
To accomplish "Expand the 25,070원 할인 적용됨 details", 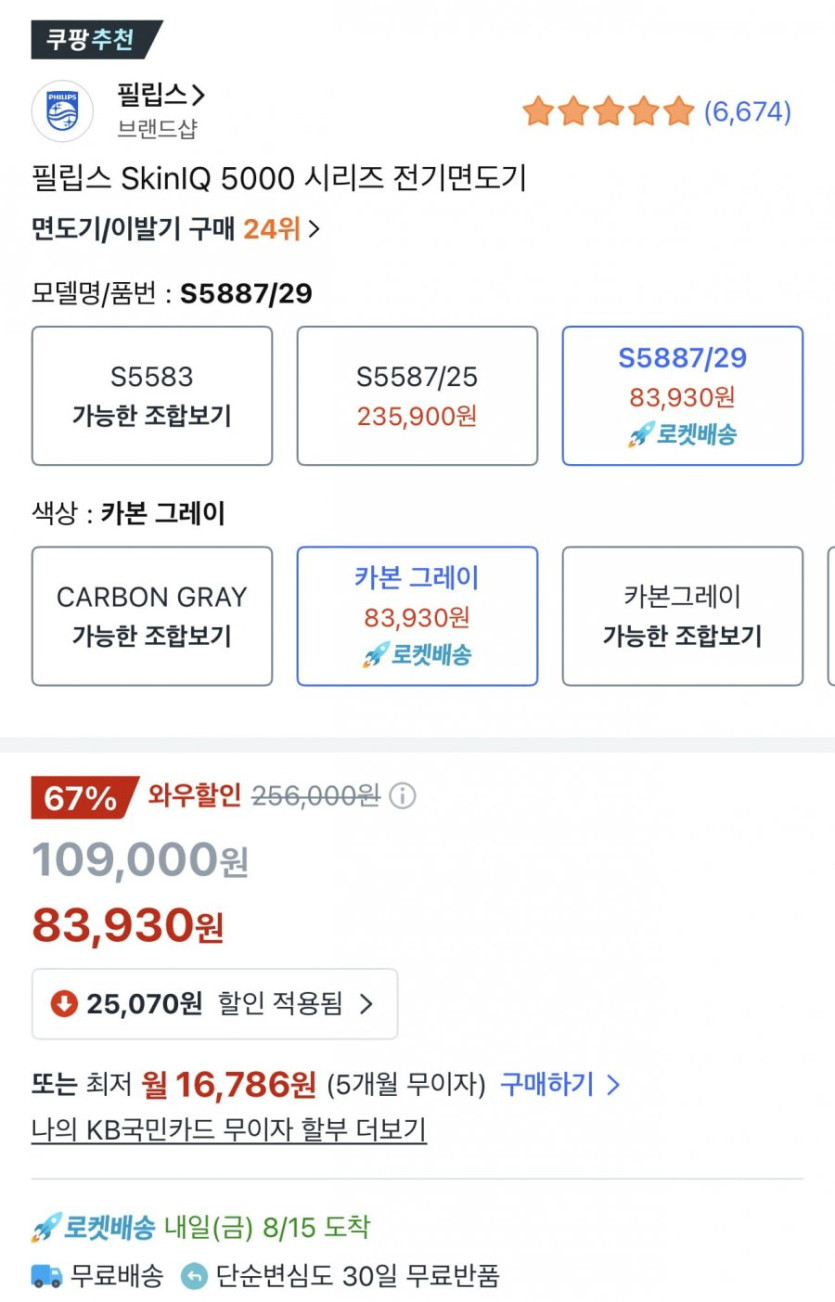I will pos(215,1004).
